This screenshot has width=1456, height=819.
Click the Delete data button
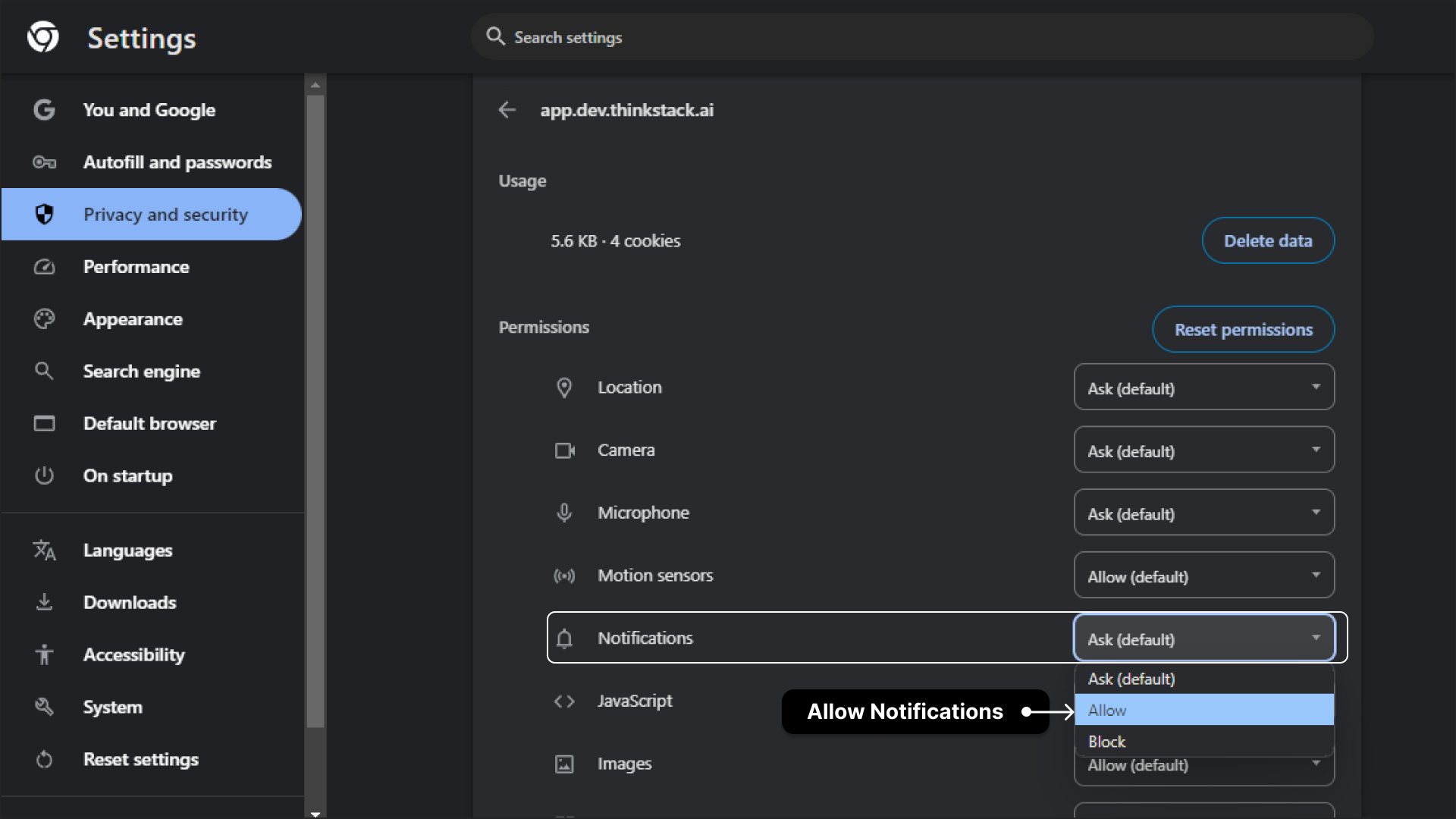point(1268,240)
